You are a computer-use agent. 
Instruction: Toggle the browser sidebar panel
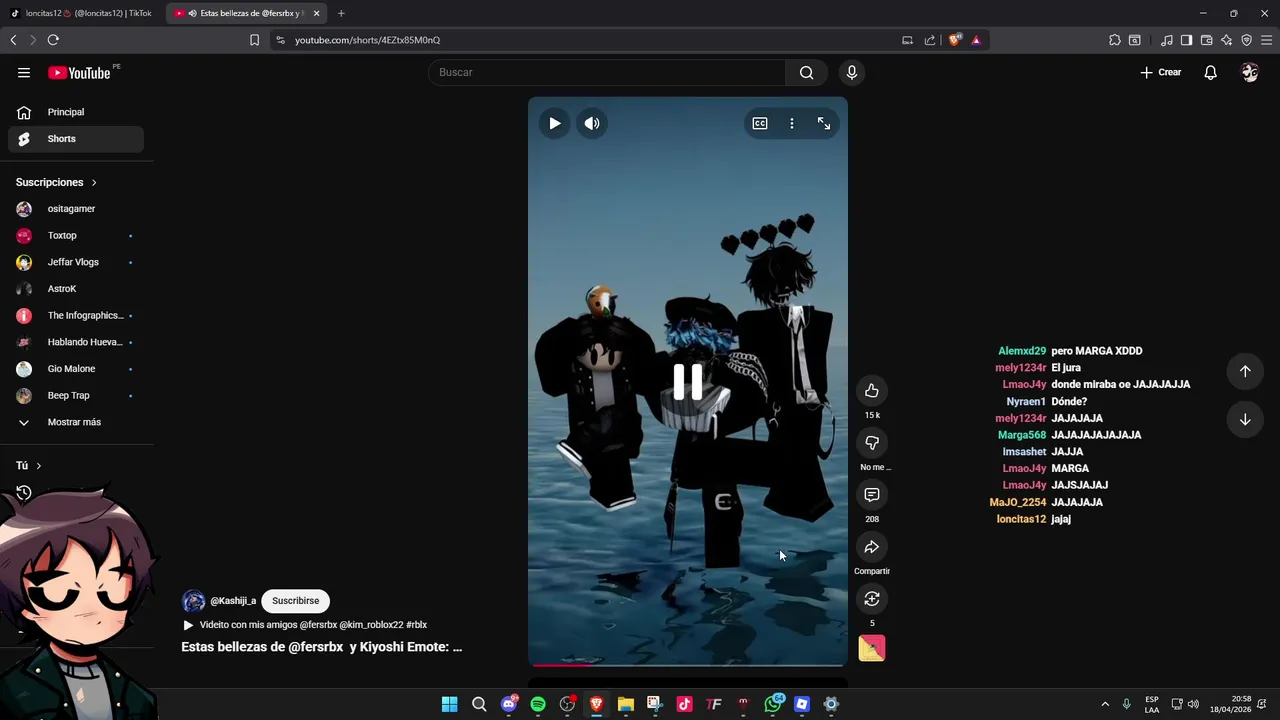(x=1186, y=40)
